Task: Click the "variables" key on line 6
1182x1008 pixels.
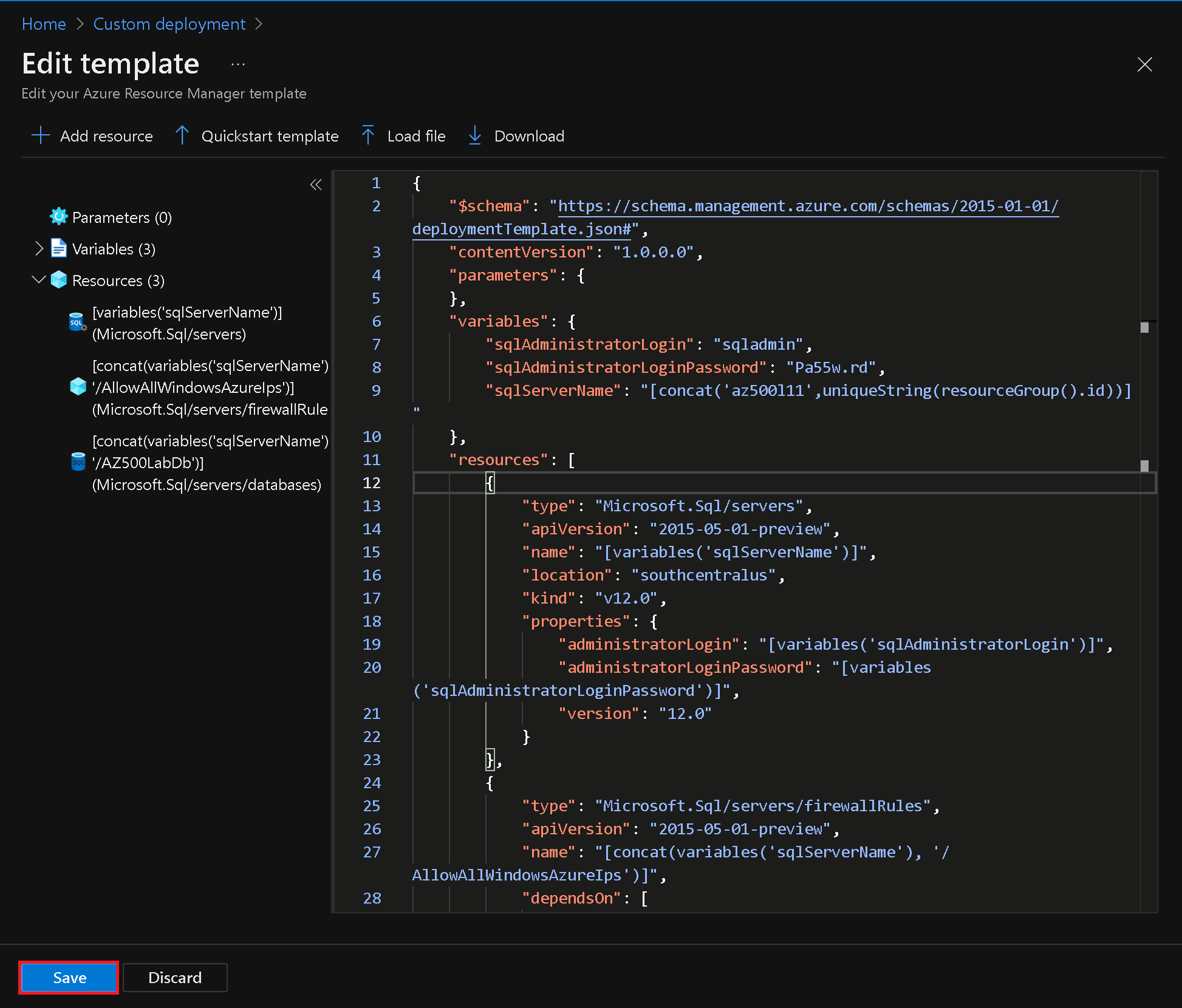Action: [499, 321]
